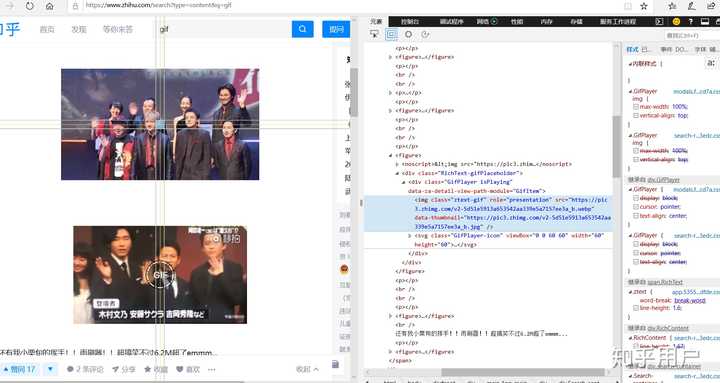Click the a: pseudo-state button in styles pane
Image resolution: width=720 pixels, height=383 pixels.
pos(711,63)
